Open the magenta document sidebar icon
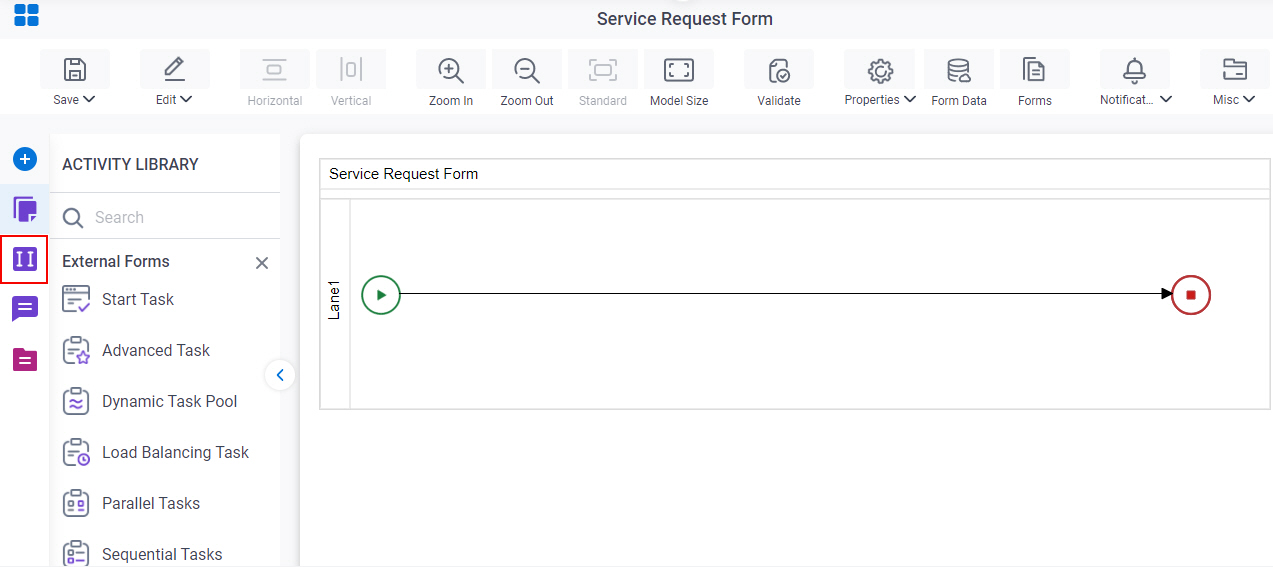The width and height of the screenshot is (1273, 567). pyautogui.click(x=25, y=359)
